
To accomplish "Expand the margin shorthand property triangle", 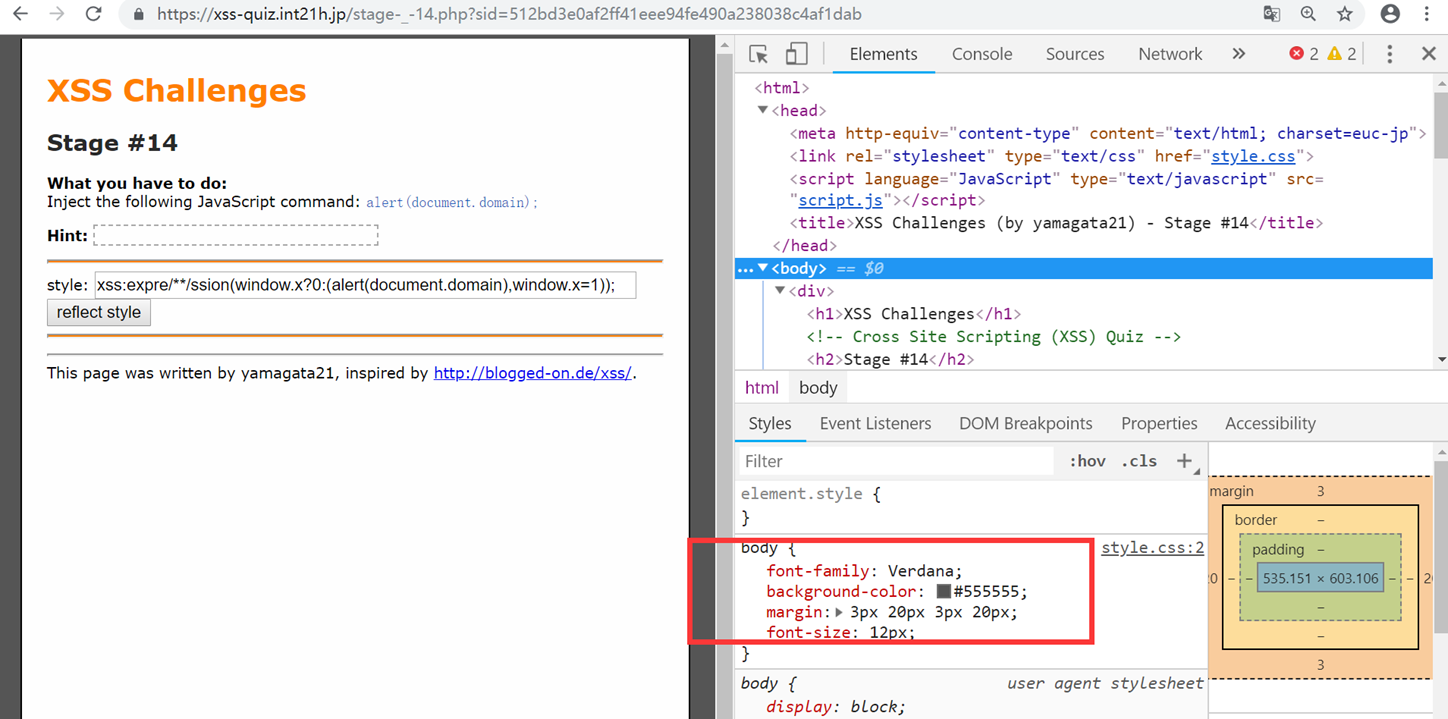I will [841, 612].
